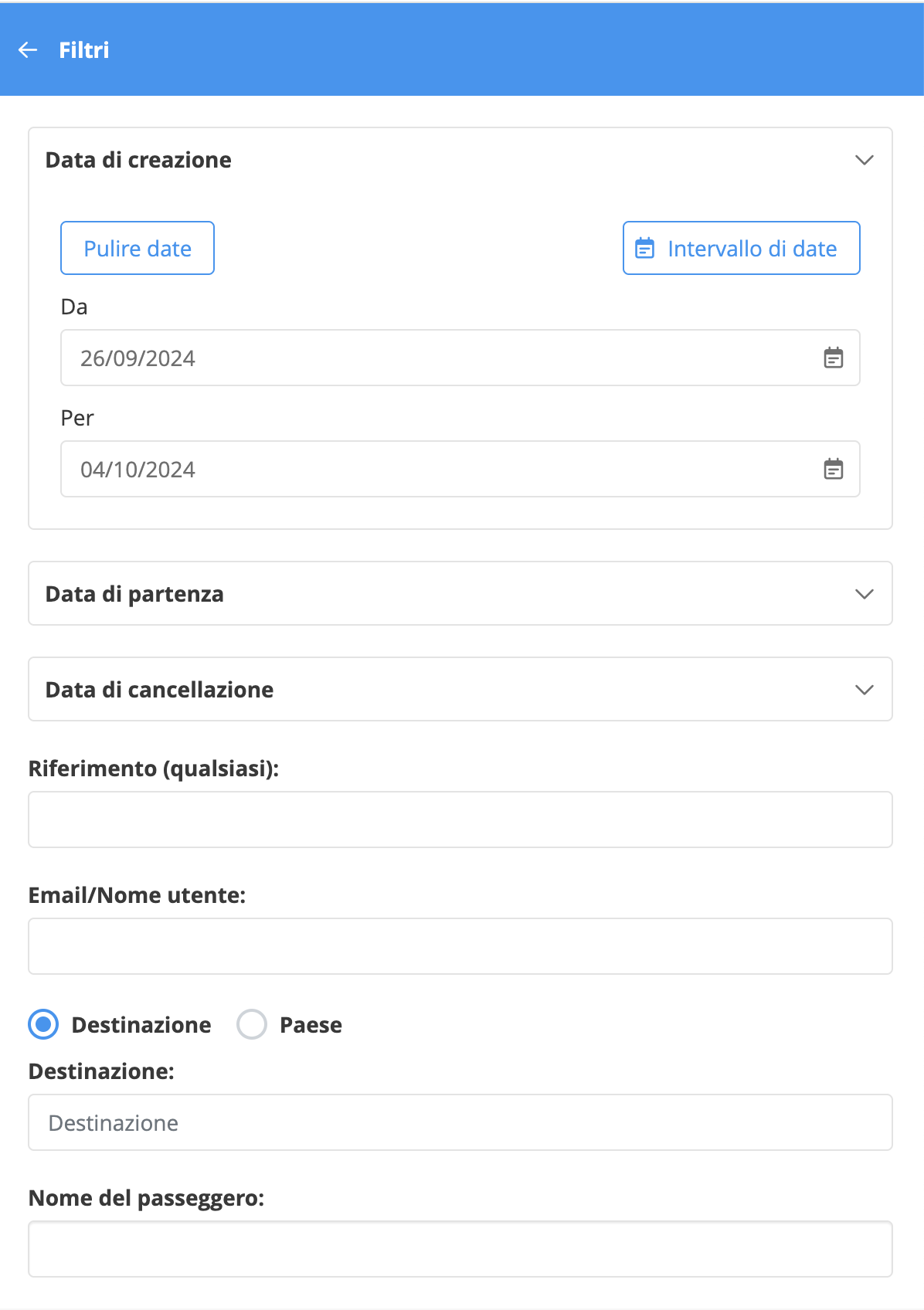Image resolution: width=924 pixels, height=1310 pixels.
Task: Expand the Data di partenza section
Action: (x=460, y=593)
